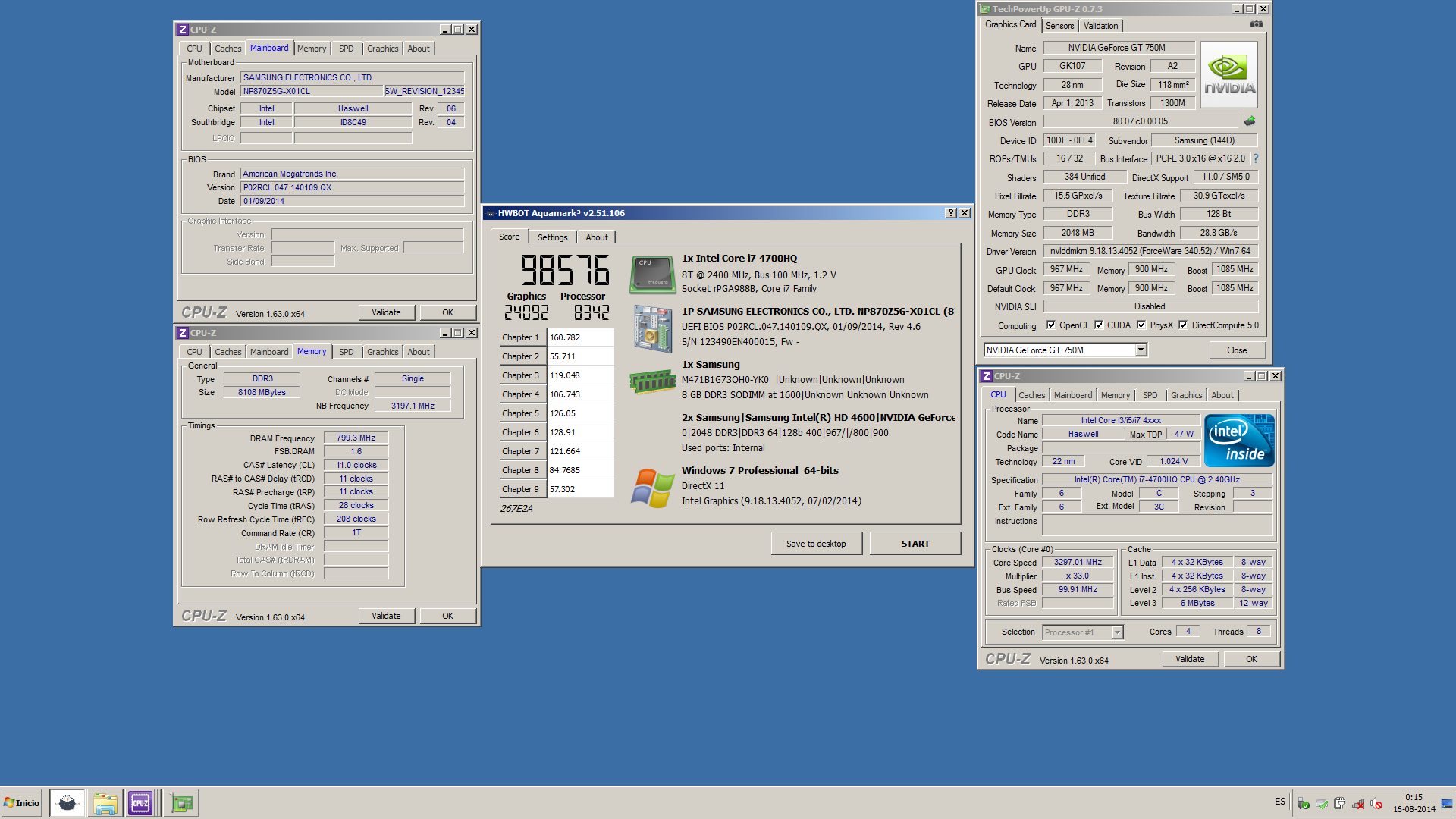Click Validate in CPU-Z processor window

click(x=1190, y=659)
